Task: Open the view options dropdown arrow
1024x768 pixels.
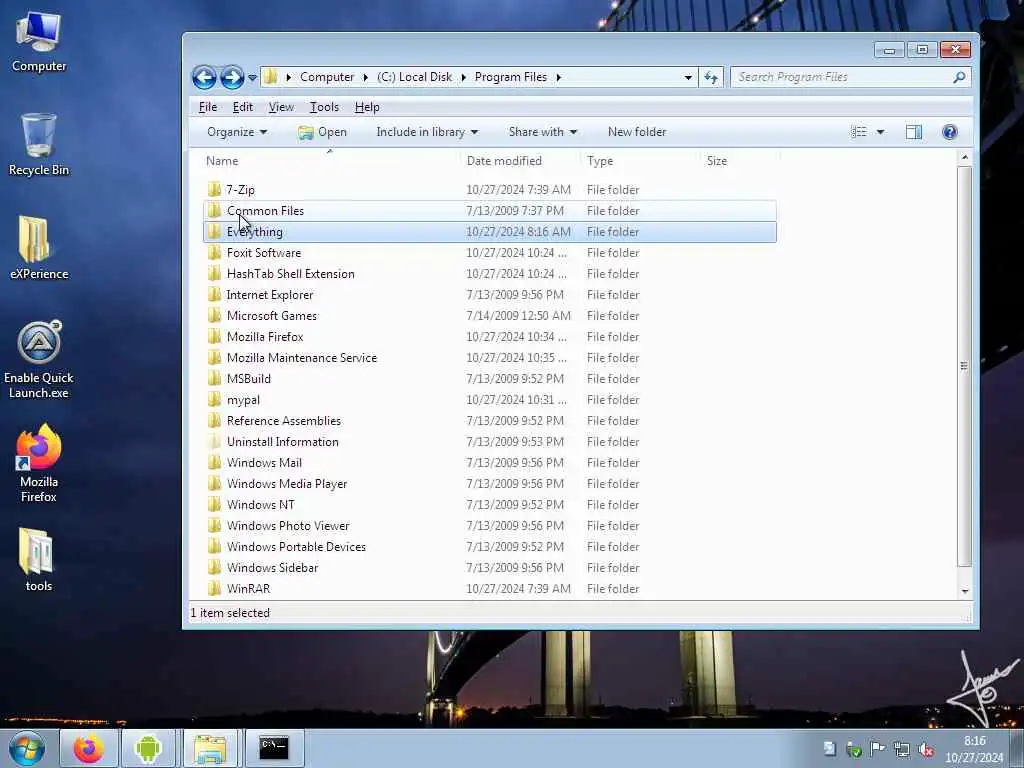Action: pyautogui.click(x=880, y=132)
